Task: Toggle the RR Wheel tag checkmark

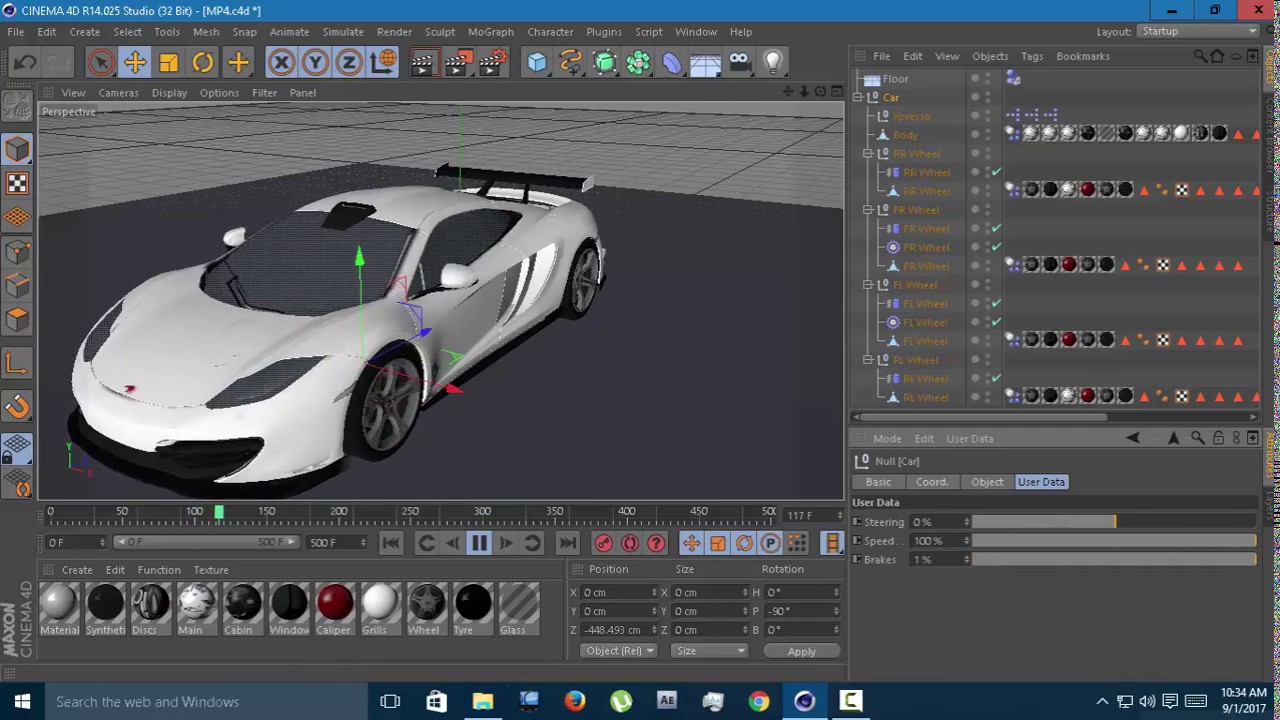Action: coord(996,173)
